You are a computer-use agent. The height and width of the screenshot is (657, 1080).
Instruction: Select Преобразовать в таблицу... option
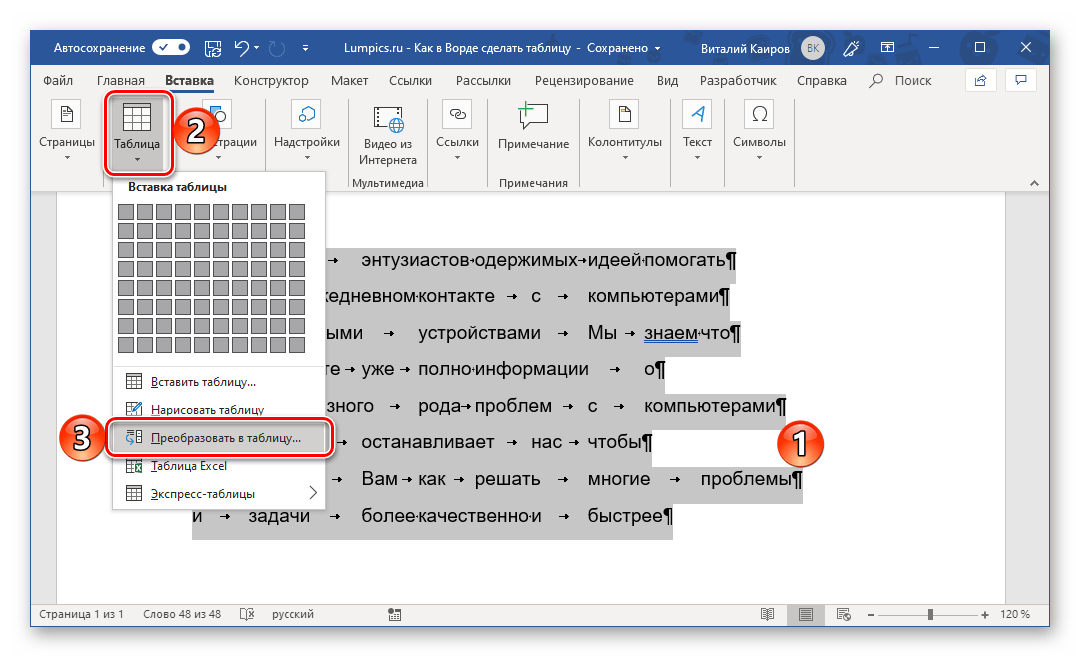click(x=218, y=438)
